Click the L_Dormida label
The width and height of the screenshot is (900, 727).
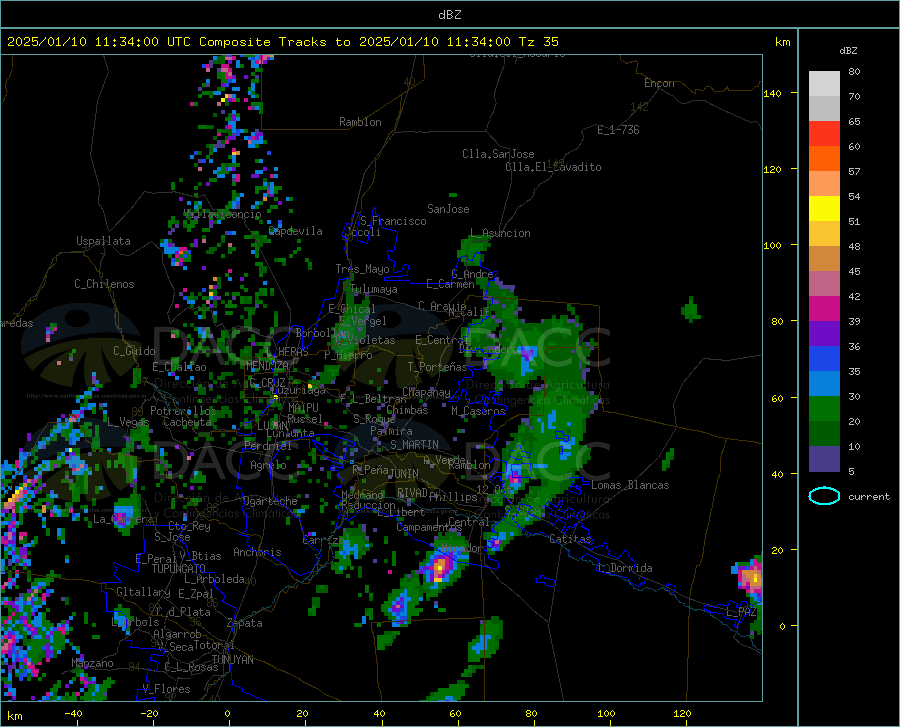click(x=624, y=568)
